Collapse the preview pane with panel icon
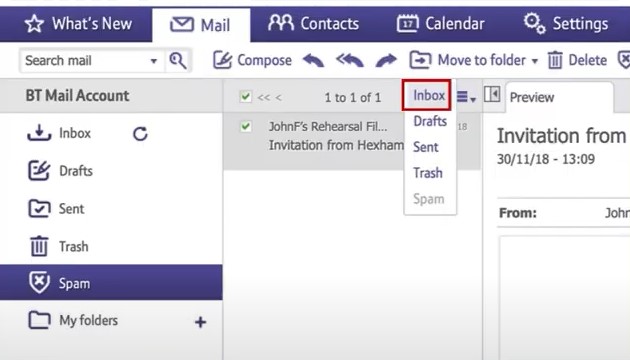 coord(492,94)
